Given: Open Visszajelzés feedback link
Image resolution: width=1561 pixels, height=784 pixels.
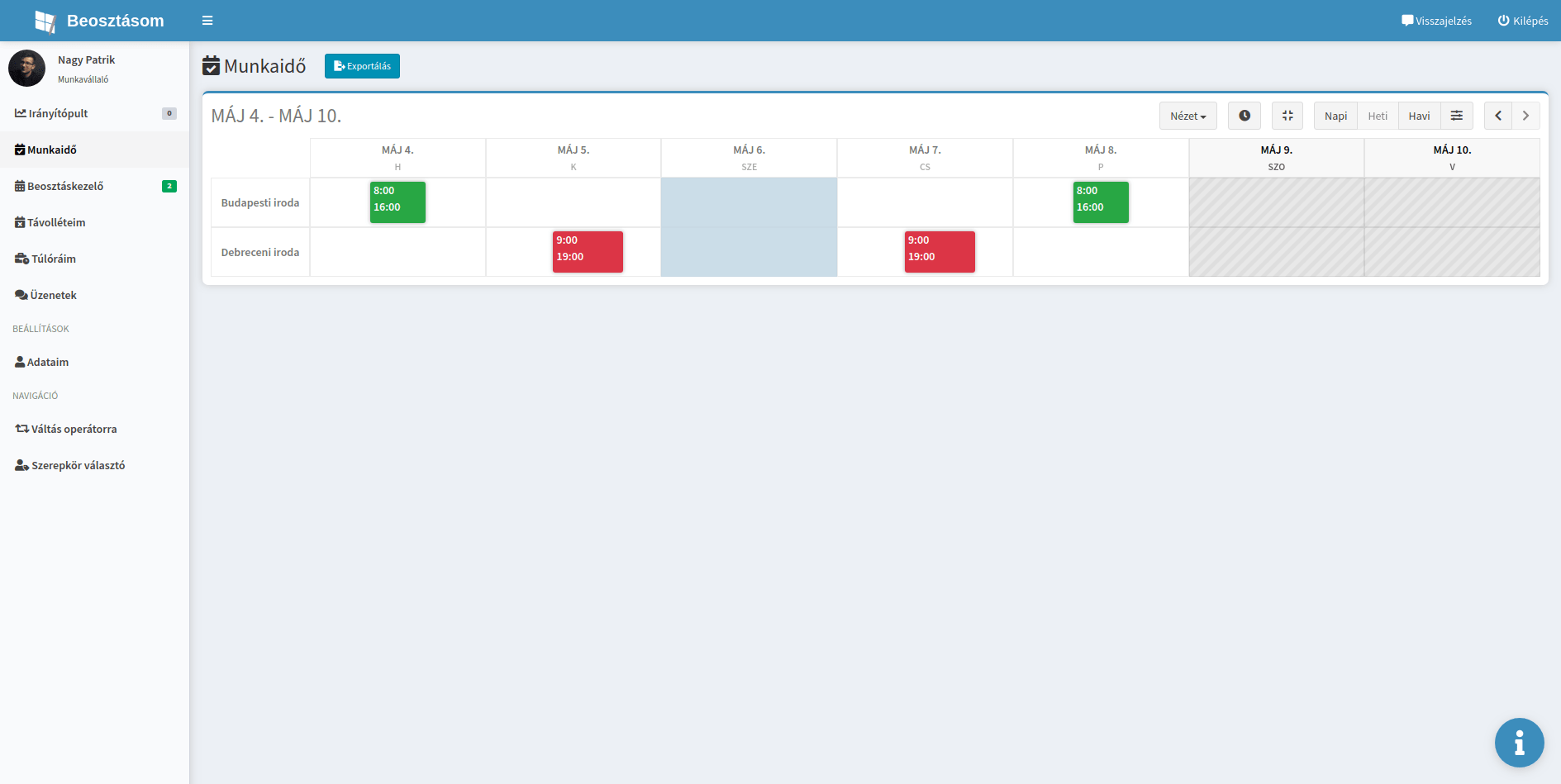Looking at the screenshot, I should pos(1436,21).
